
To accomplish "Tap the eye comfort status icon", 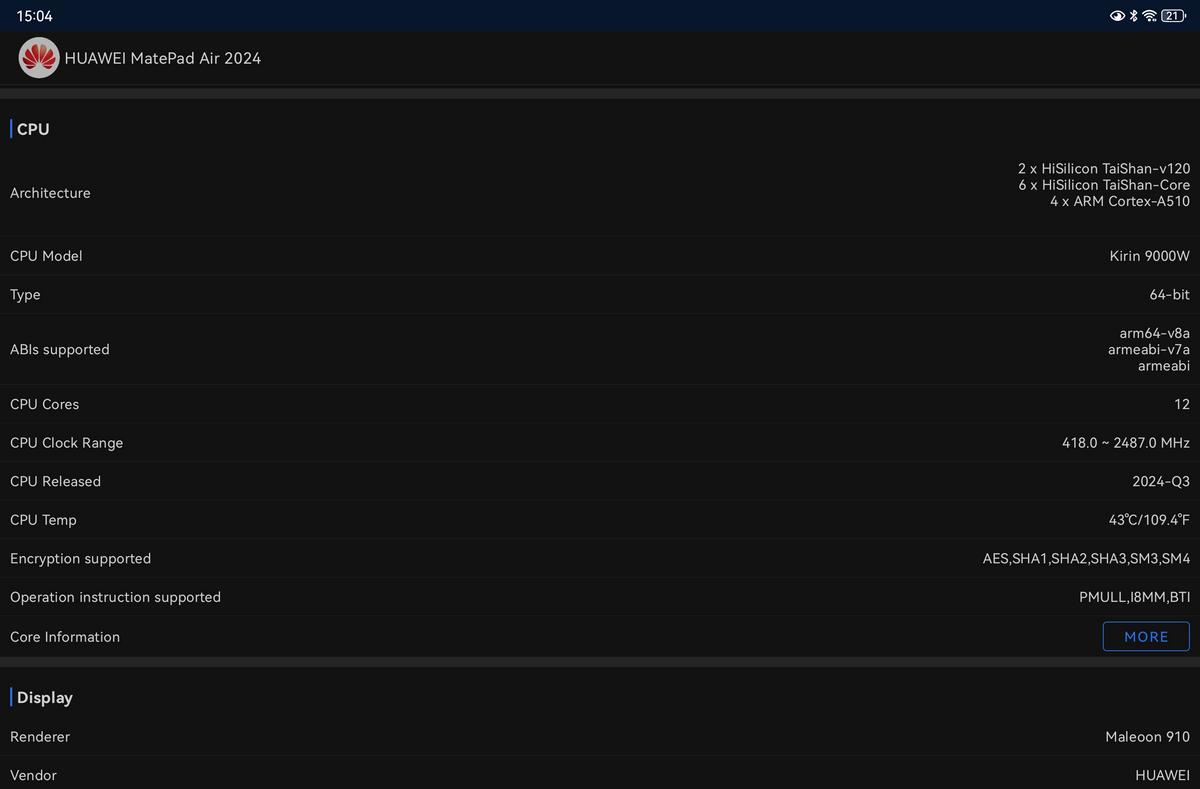I will (x=1117, y=16).
